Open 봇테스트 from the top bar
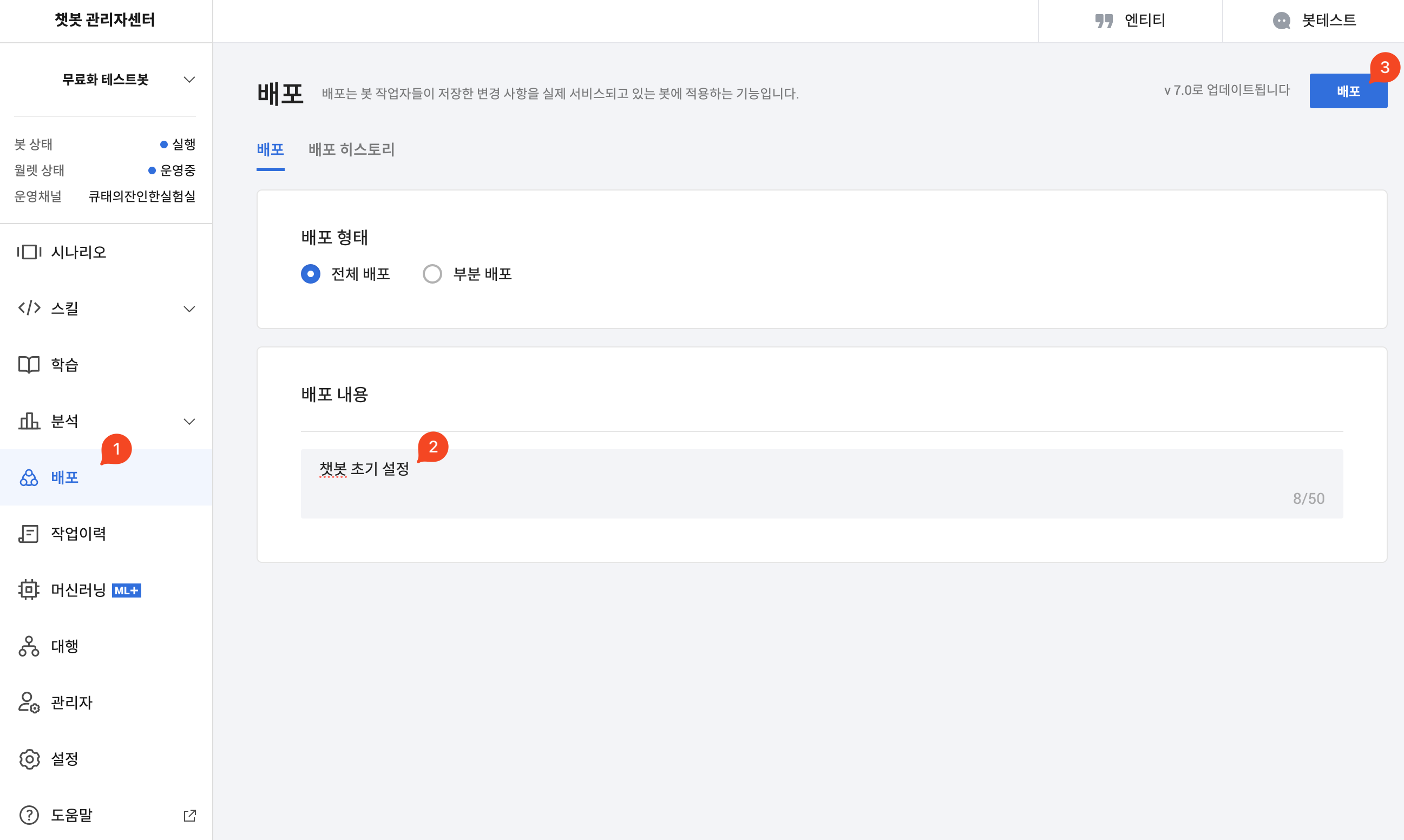The image size is (1404, 840). pos(1314,21)
